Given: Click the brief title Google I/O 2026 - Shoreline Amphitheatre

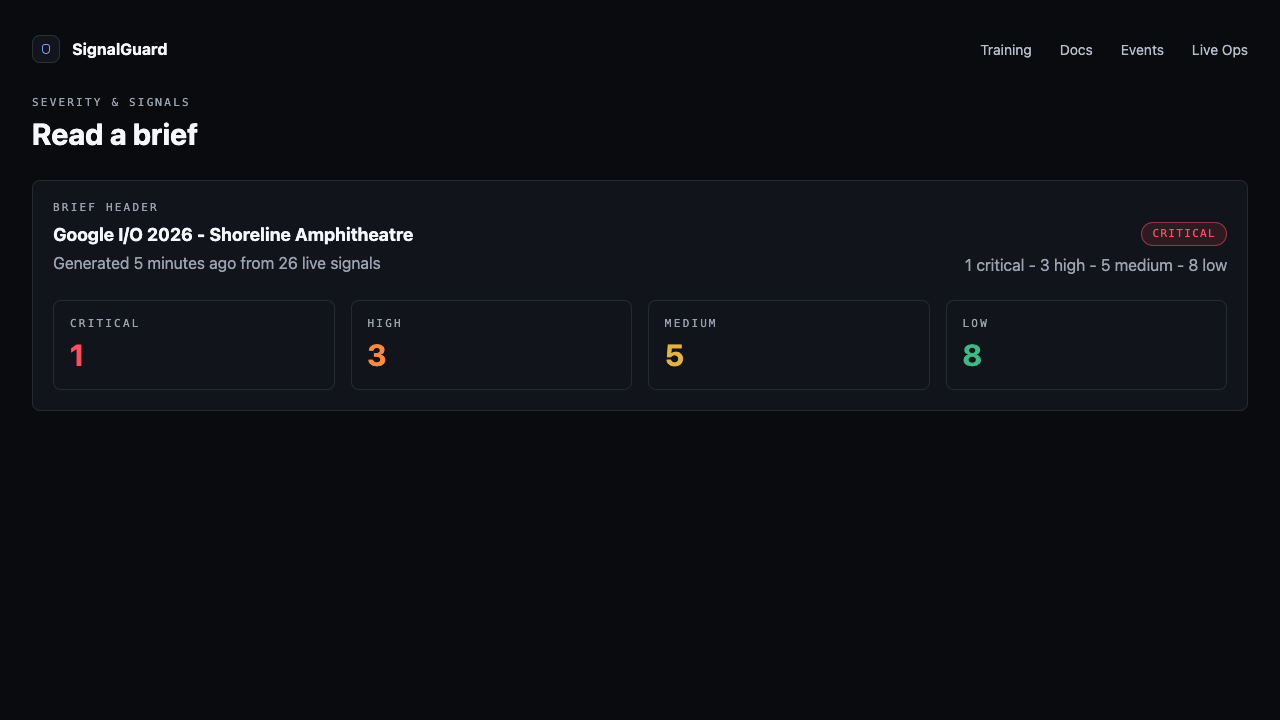Looking at the screenshot, I should tap(233, 235).
